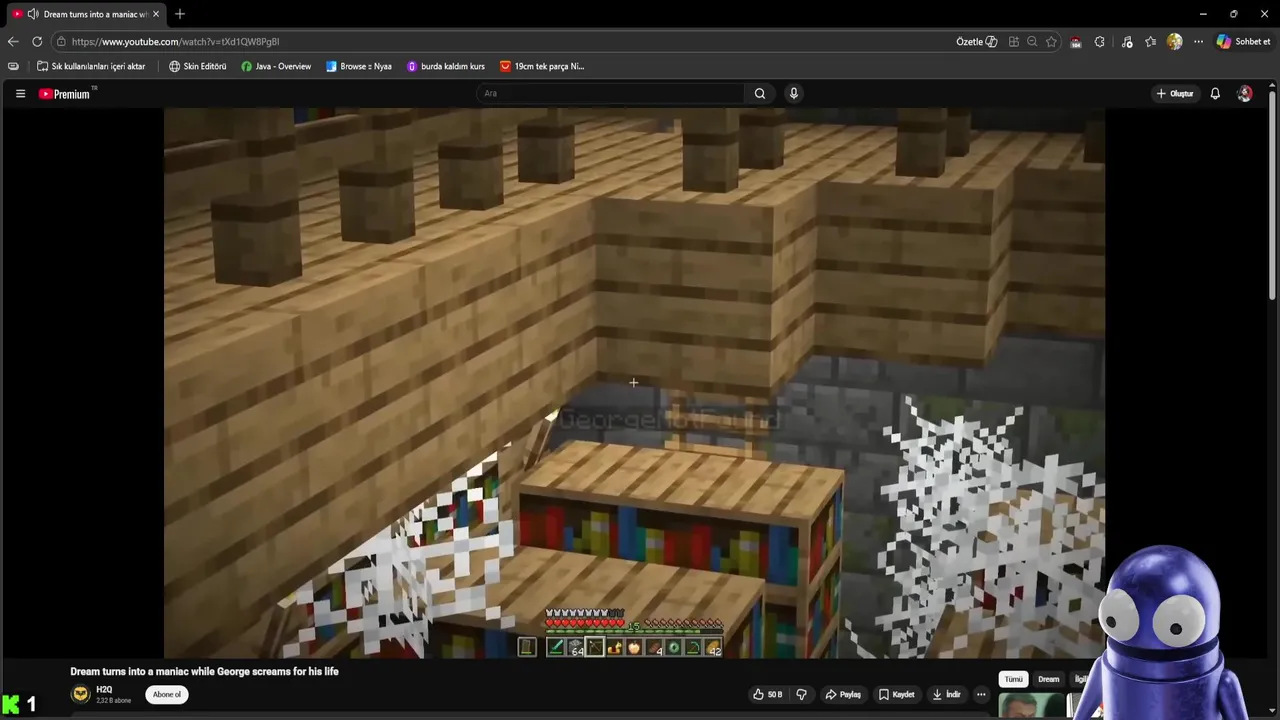
Task: Share the video via Paylaş
Action: [843, 694]
